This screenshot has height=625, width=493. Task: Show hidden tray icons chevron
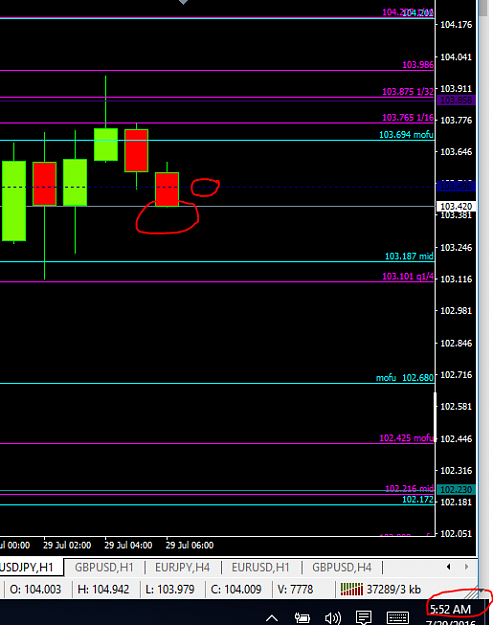tap(272, 618)
